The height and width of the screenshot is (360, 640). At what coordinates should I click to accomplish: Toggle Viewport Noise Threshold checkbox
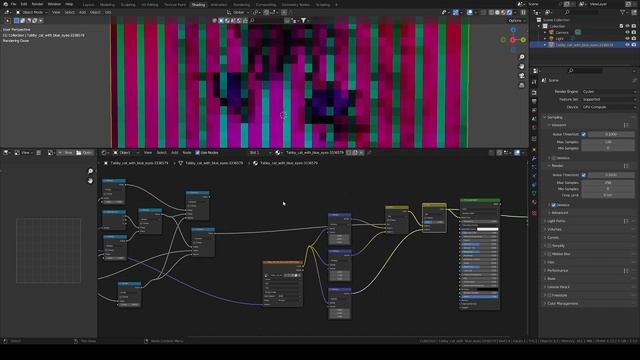pos(584,134)
